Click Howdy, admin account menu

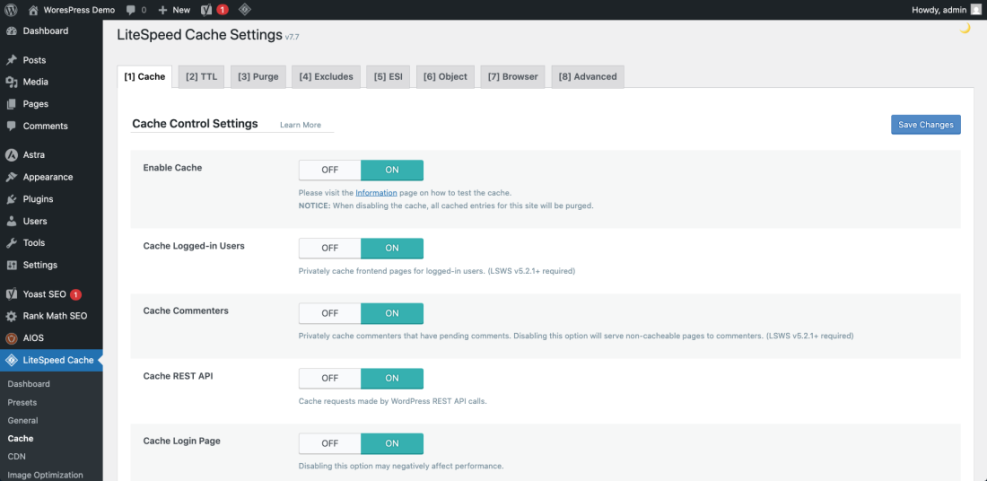(x=947, y=10)
